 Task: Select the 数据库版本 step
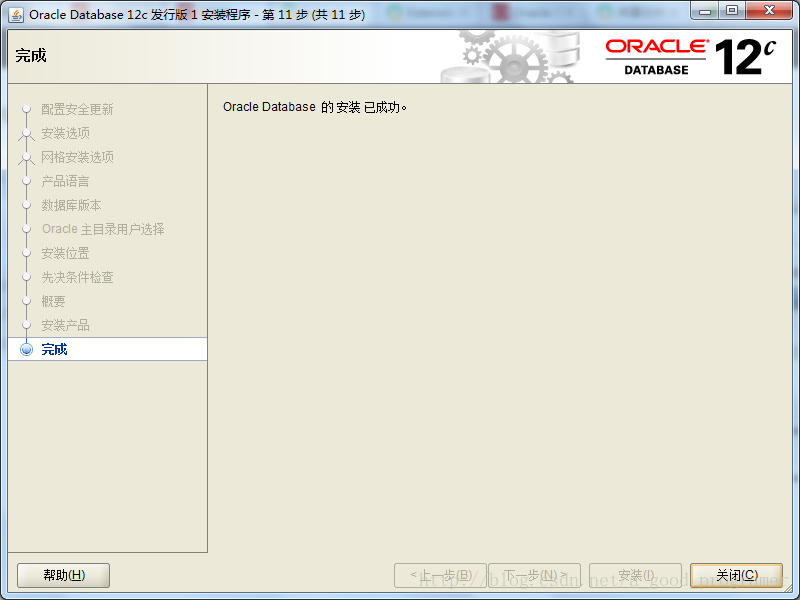71,205
